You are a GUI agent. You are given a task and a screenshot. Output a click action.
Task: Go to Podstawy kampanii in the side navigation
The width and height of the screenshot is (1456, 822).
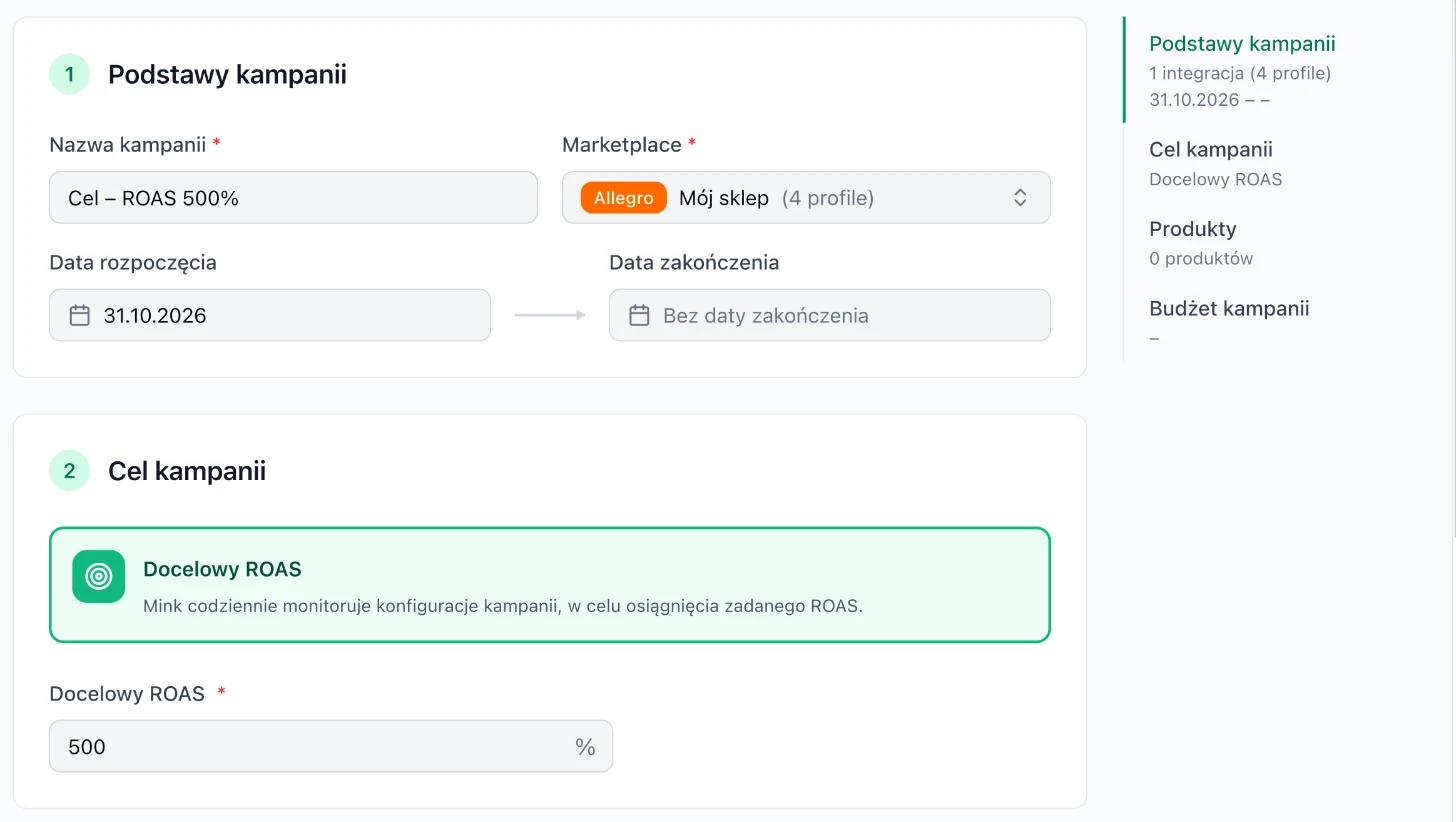pos(1242,44)
